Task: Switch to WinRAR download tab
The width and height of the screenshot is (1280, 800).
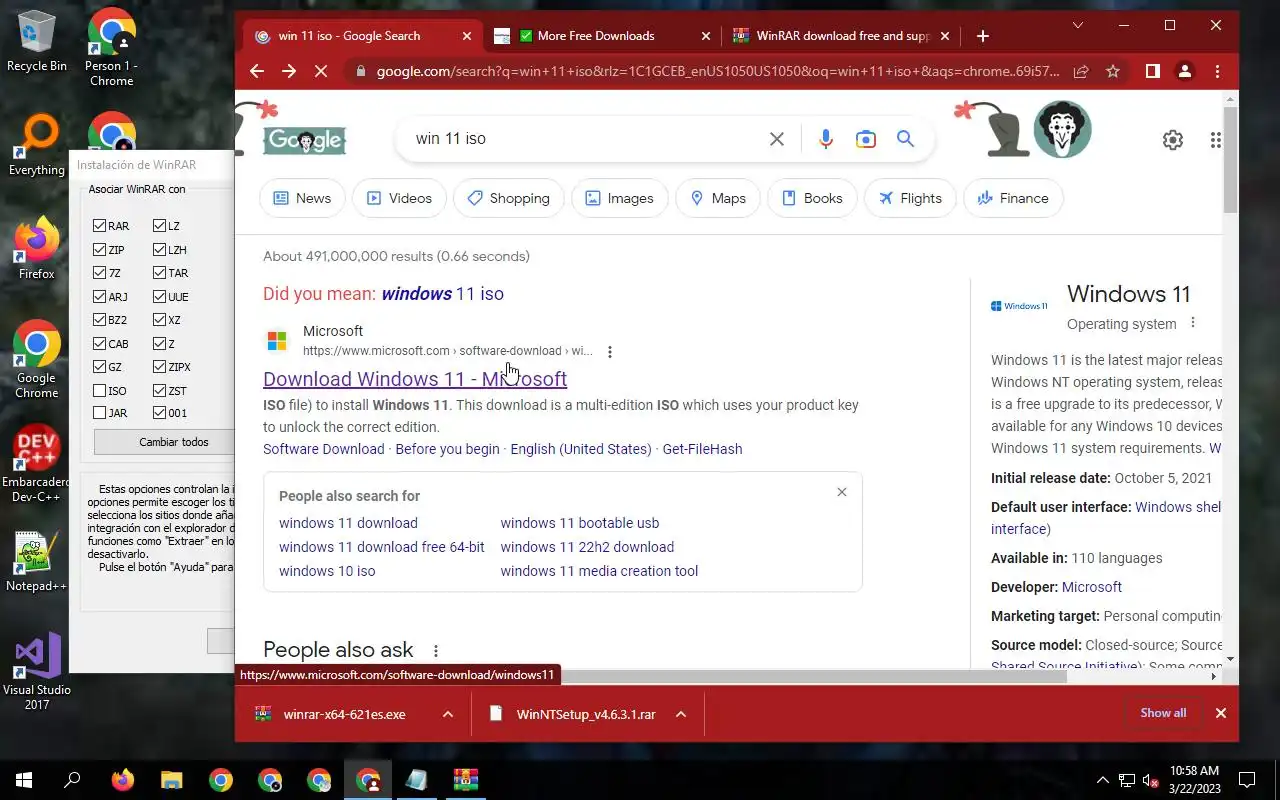Action: tap(843, 36)
